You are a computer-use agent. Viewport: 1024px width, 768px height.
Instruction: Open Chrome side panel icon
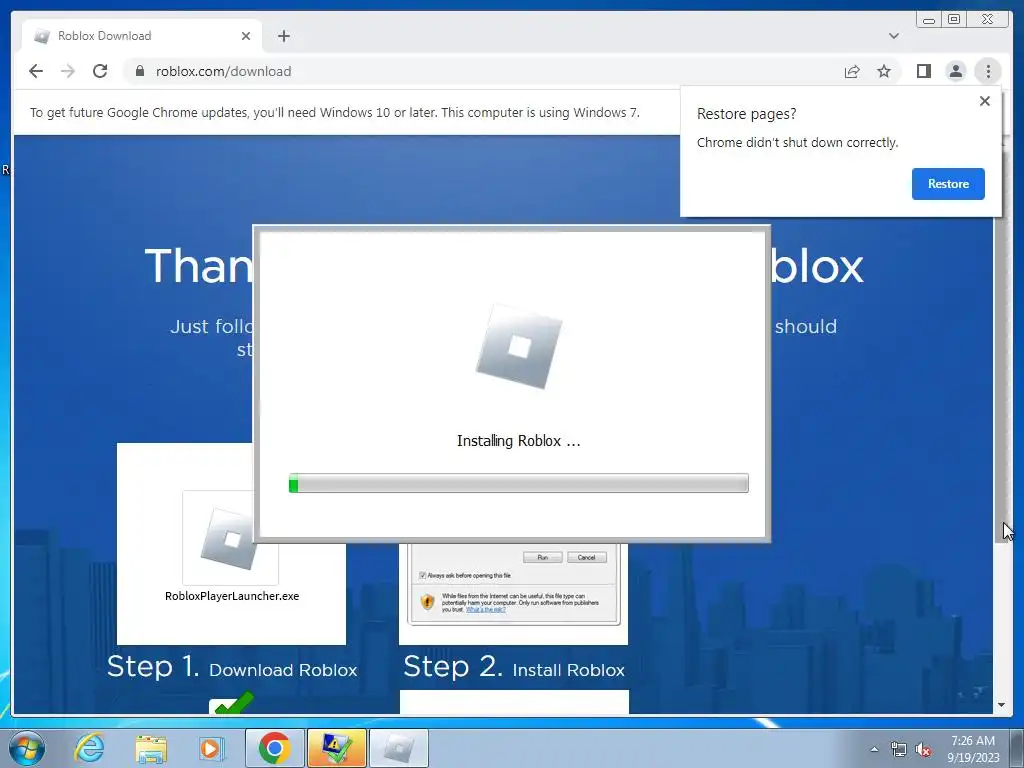click(x=923, y=71)
